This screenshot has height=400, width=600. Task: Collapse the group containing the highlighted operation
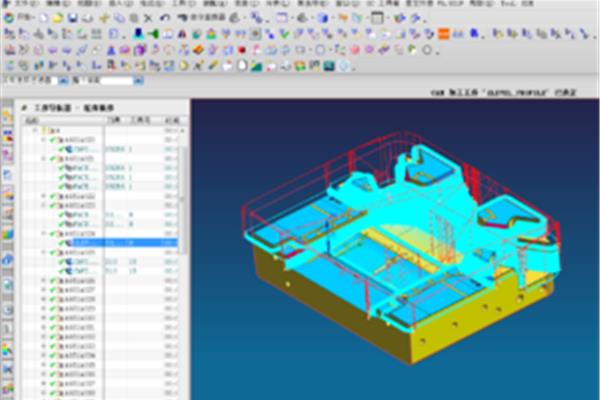[44, 233]
